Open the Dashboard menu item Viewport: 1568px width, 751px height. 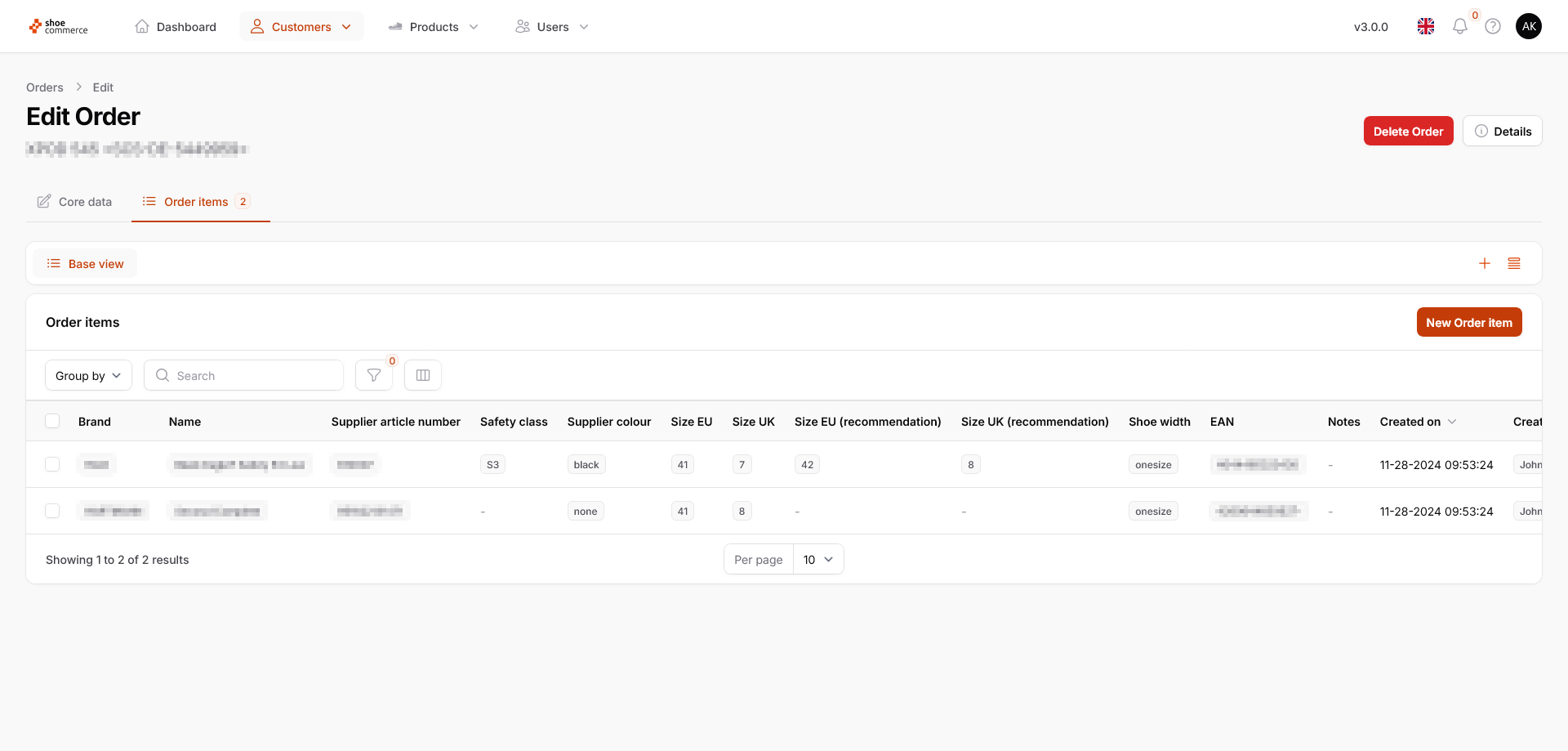pos(176,26)
